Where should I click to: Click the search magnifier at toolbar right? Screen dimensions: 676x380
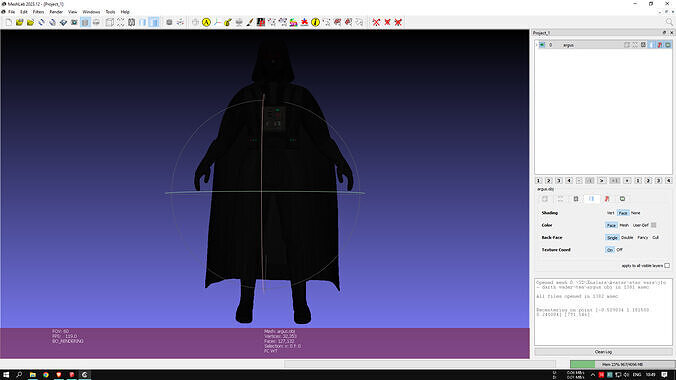669,22
